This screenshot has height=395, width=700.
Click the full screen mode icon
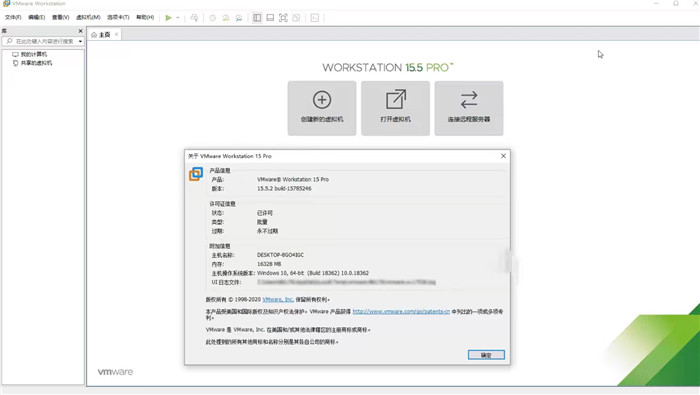pyautogui.click(x=283, y=18)
